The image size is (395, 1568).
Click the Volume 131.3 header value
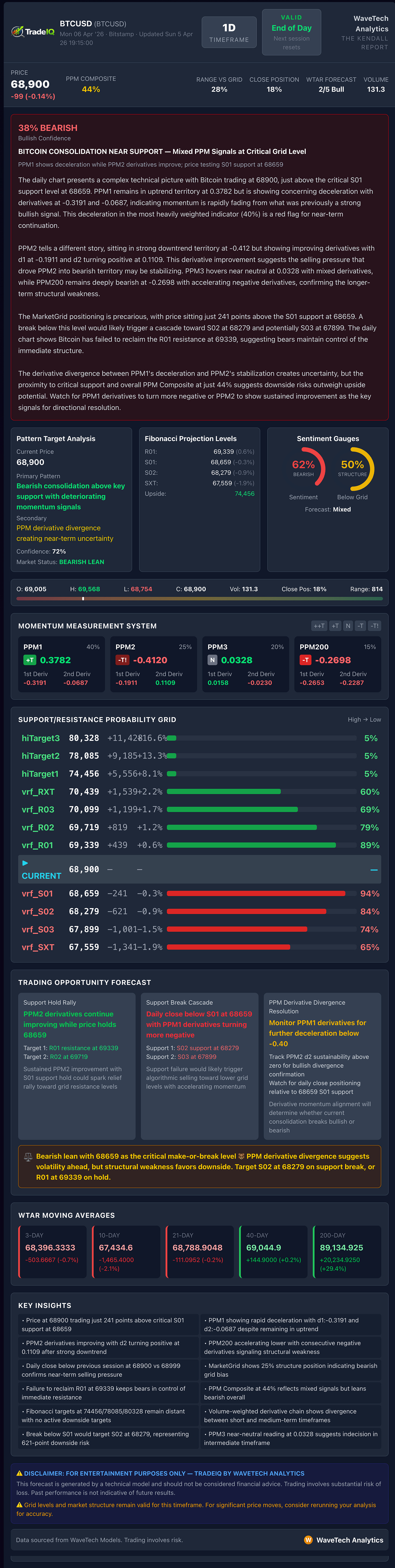[x=376, y=90]
